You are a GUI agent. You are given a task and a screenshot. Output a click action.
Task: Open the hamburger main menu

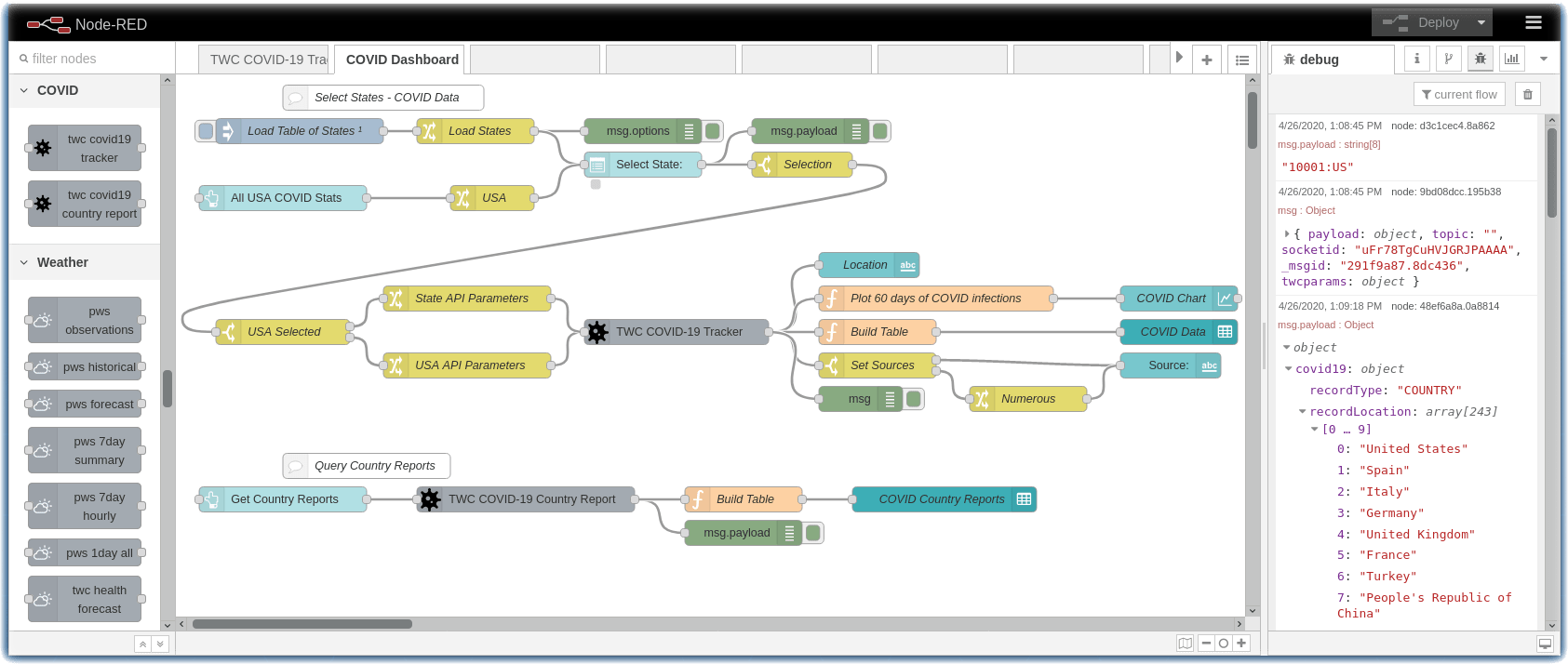click(1534, 22)
